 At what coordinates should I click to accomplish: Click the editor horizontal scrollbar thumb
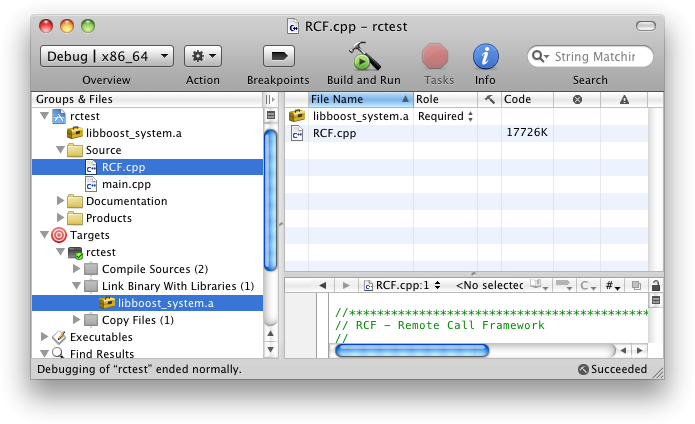tap(412, 350)
